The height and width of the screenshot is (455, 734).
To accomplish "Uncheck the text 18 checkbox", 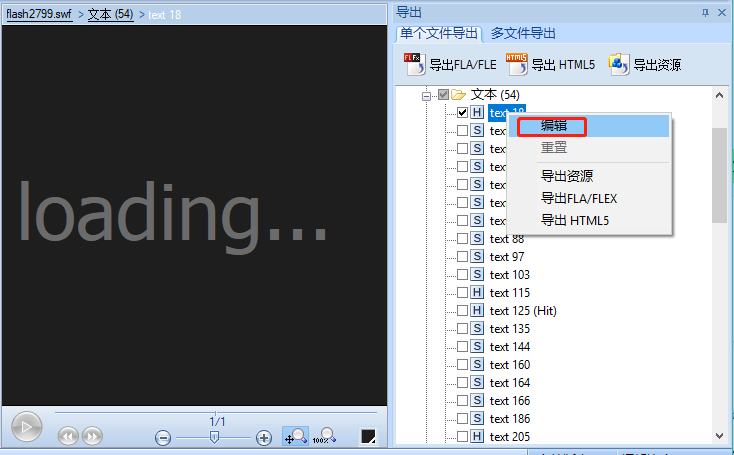I will point(462,113).
